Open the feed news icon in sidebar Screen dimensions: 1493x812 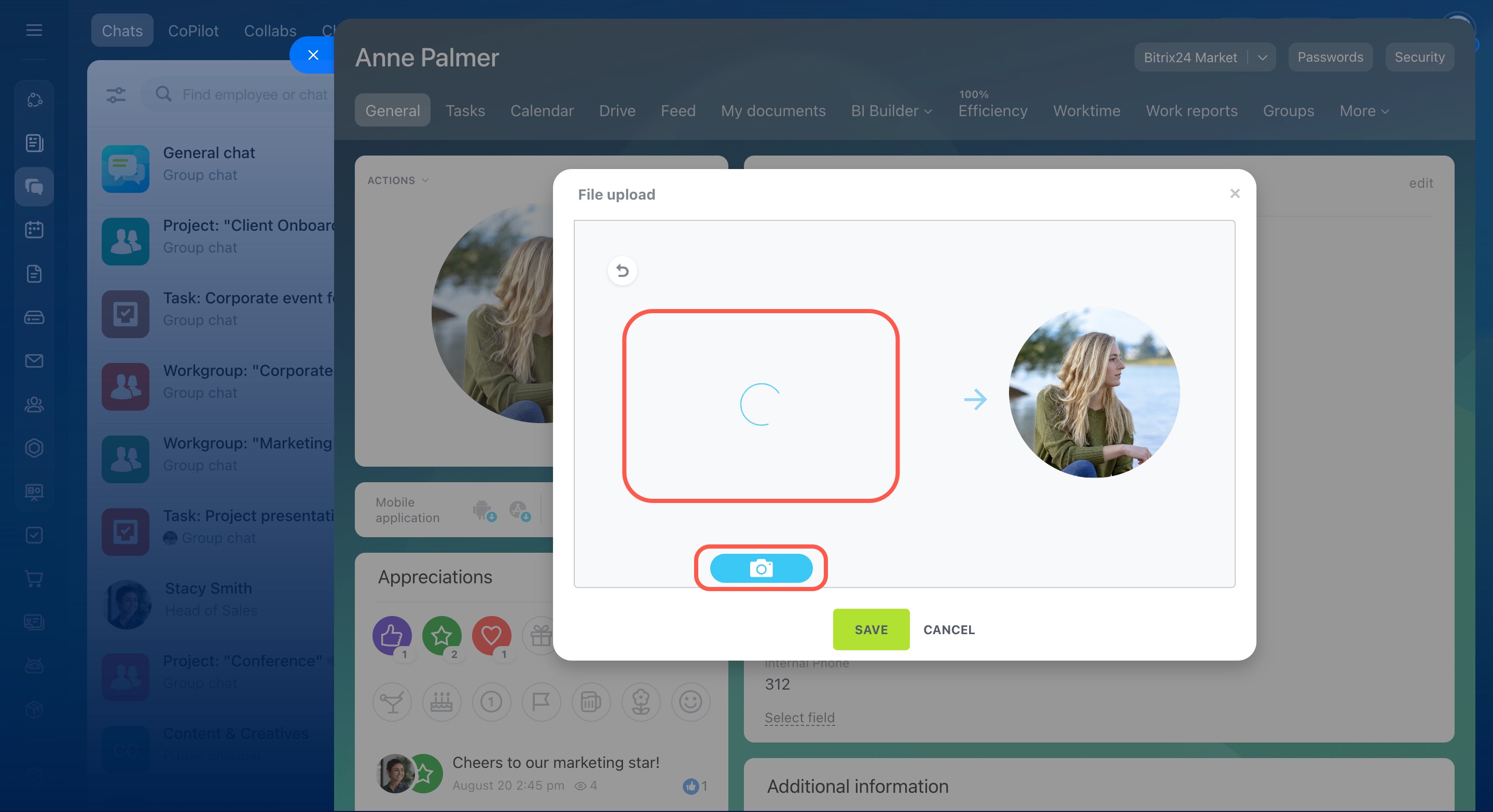(34, 143)
